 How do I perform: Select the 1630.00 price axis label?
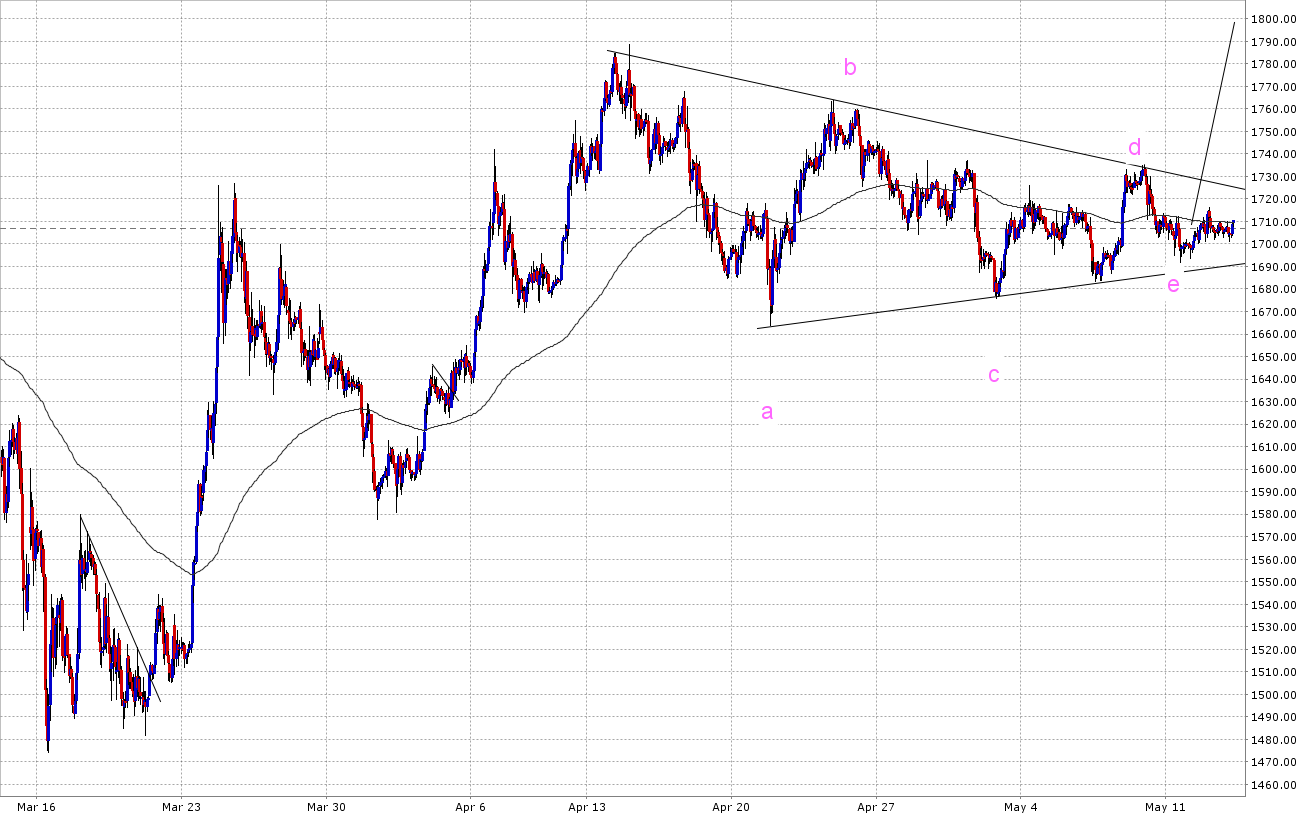click(x=1276, y=402)
